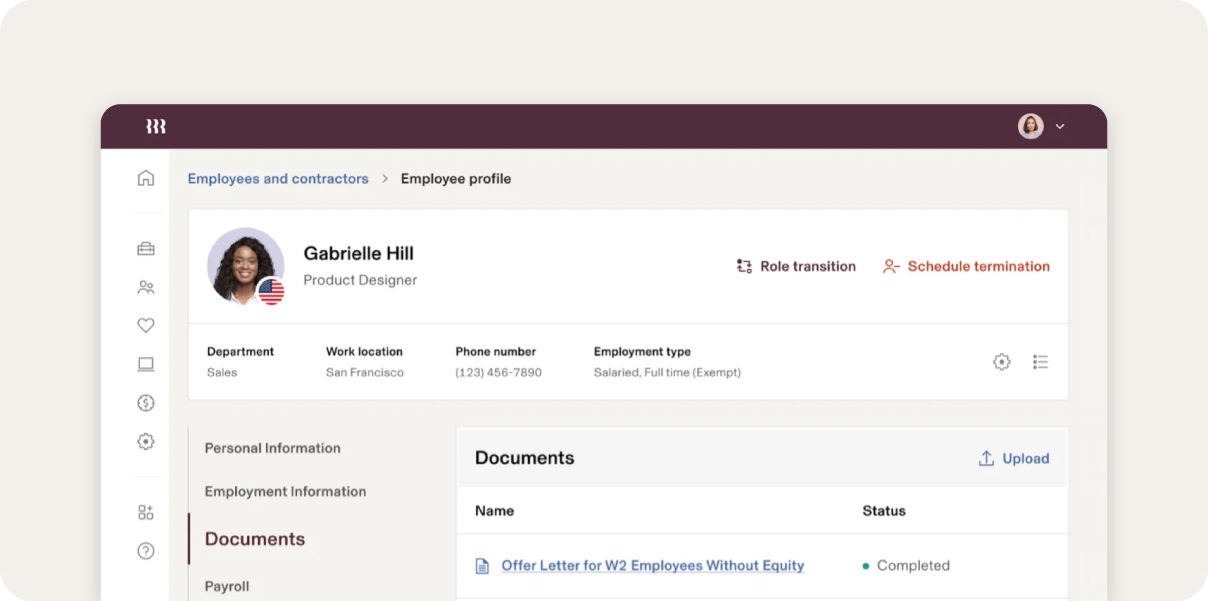The image size is (1208, 601).
Task: Open the Home icon in sidebar
Action: point(146,178)
